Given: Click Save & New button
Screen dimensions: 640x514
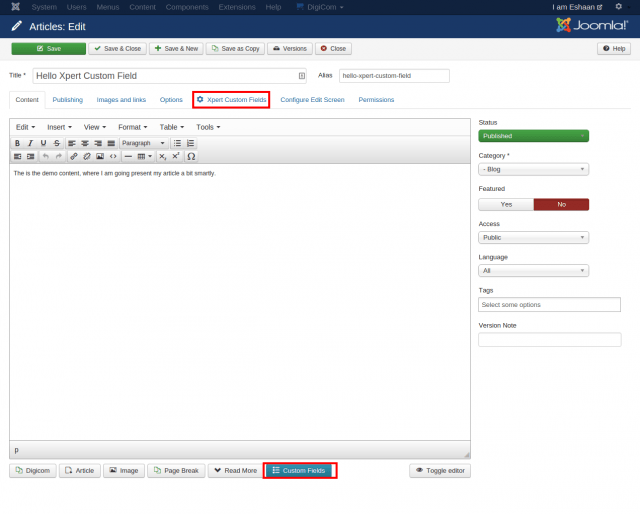Looking at the screenshot, I should (176, 49).
